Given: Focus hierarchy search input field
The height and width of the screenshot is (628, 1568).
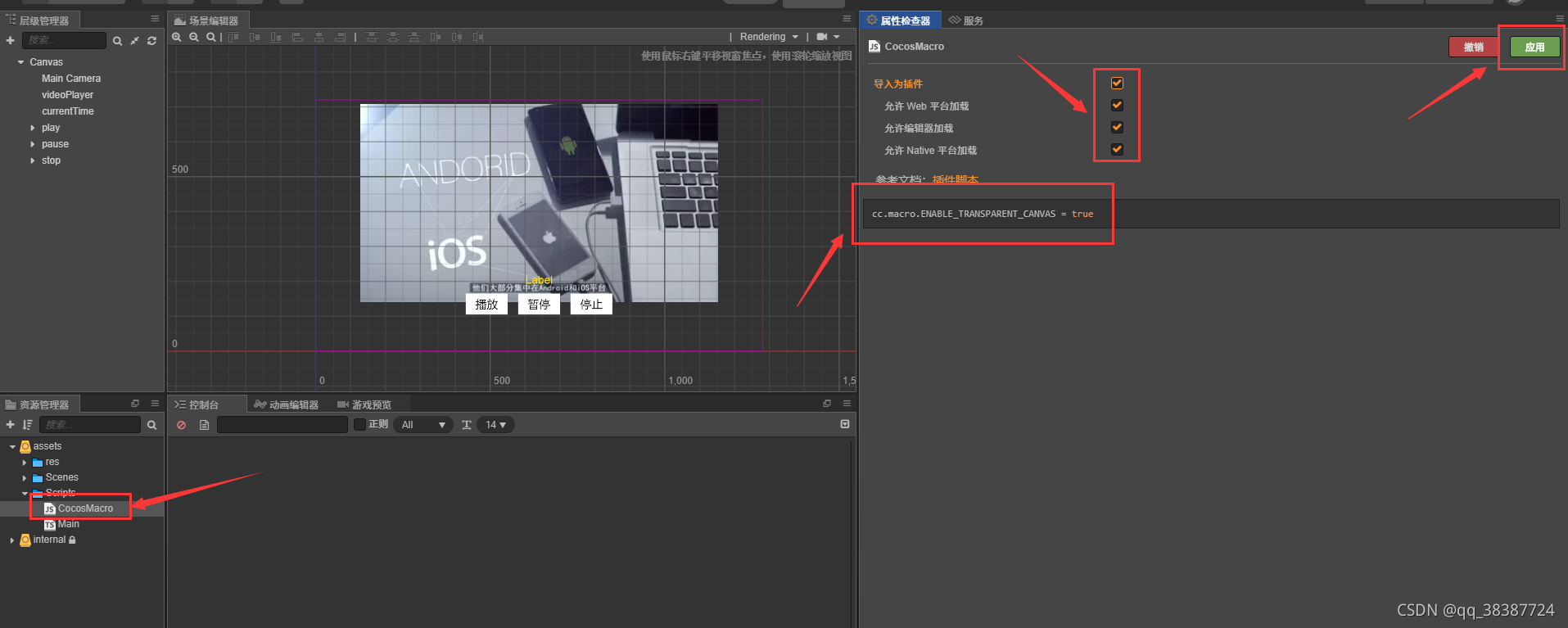Looking at the screenshot, I should [65, 40].
